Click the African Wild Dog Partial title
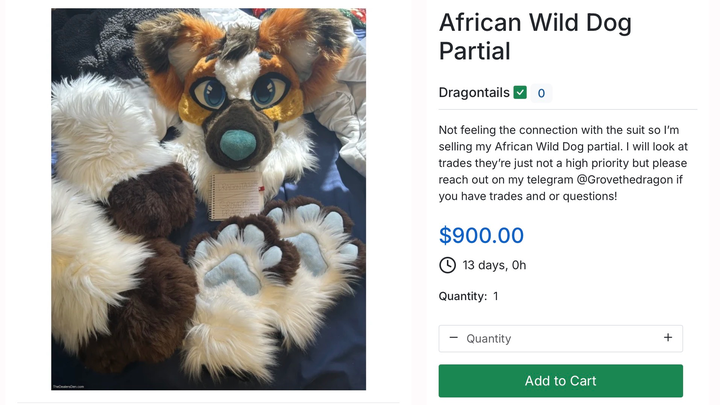This screenshot has width=720, height=405. click(535, 37)
